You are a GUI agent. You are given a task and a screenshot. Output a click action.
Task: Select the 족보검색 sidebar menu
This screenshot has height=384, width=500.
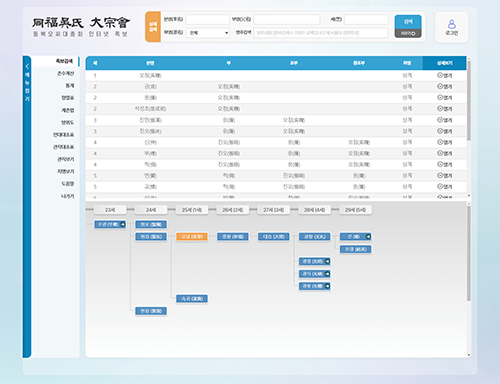point(64,61)
